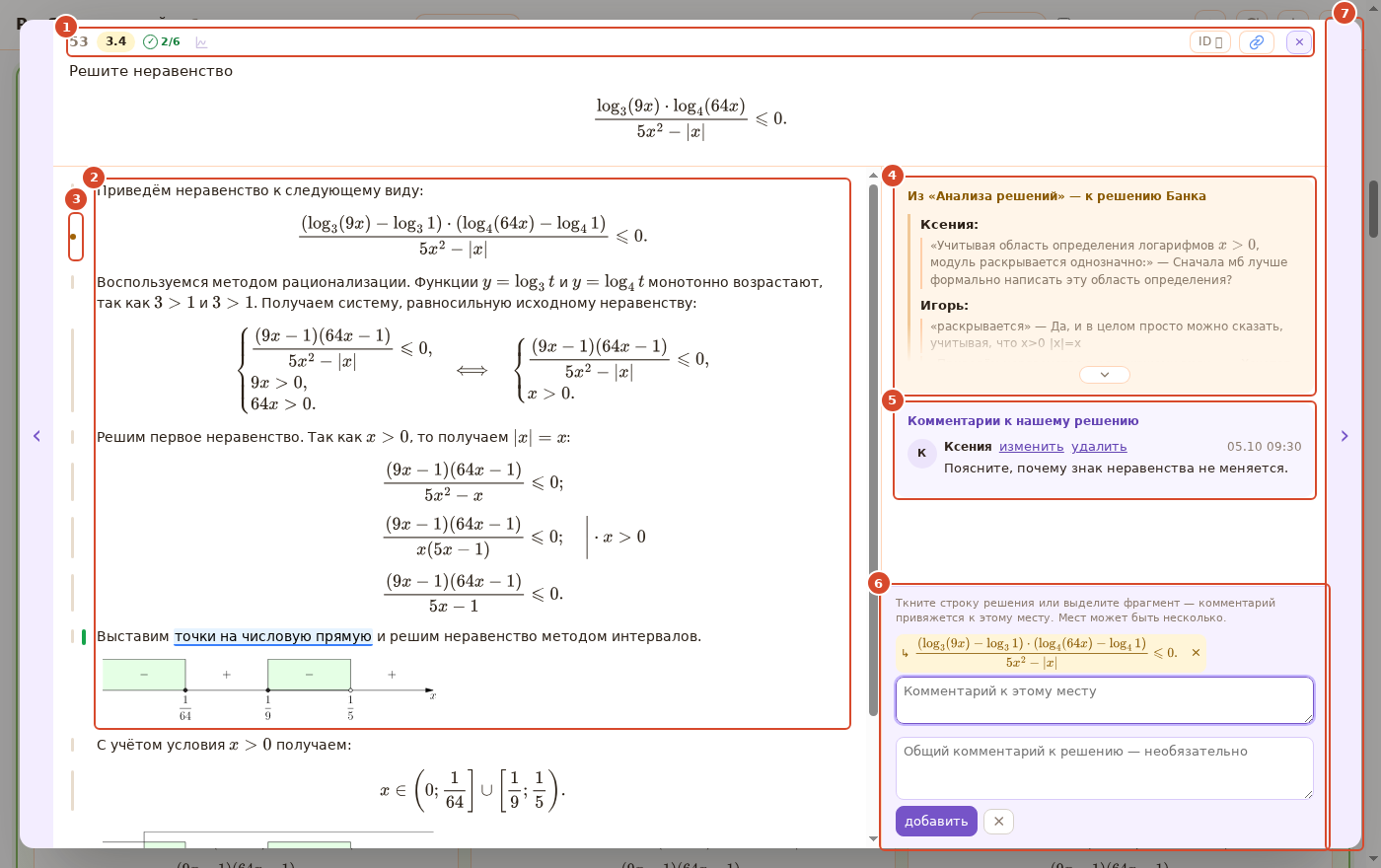
Task: Go to the previous problem with the left arrow
Action: 36,436
